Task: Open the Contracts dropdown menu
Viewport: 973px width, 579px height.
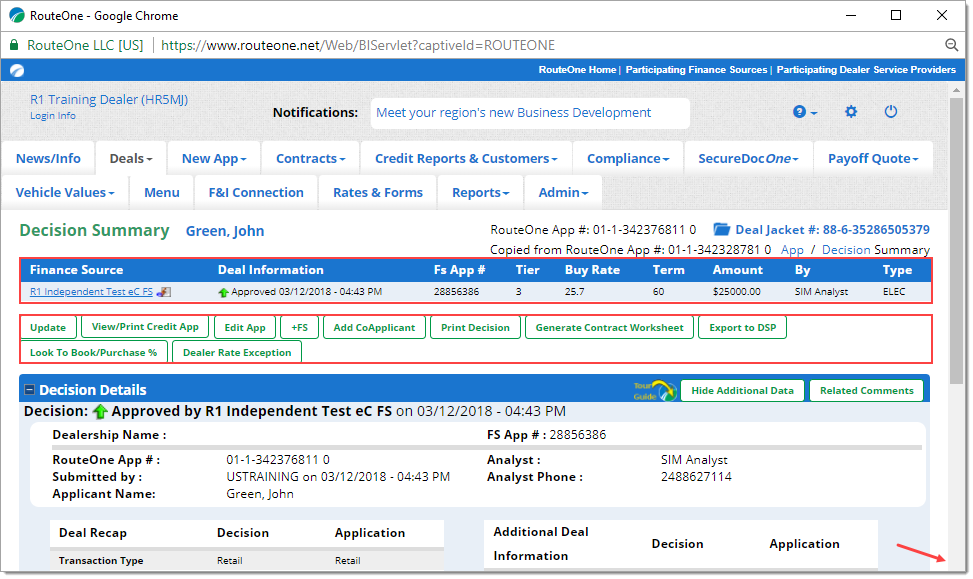Action: [x=310, y=159]
